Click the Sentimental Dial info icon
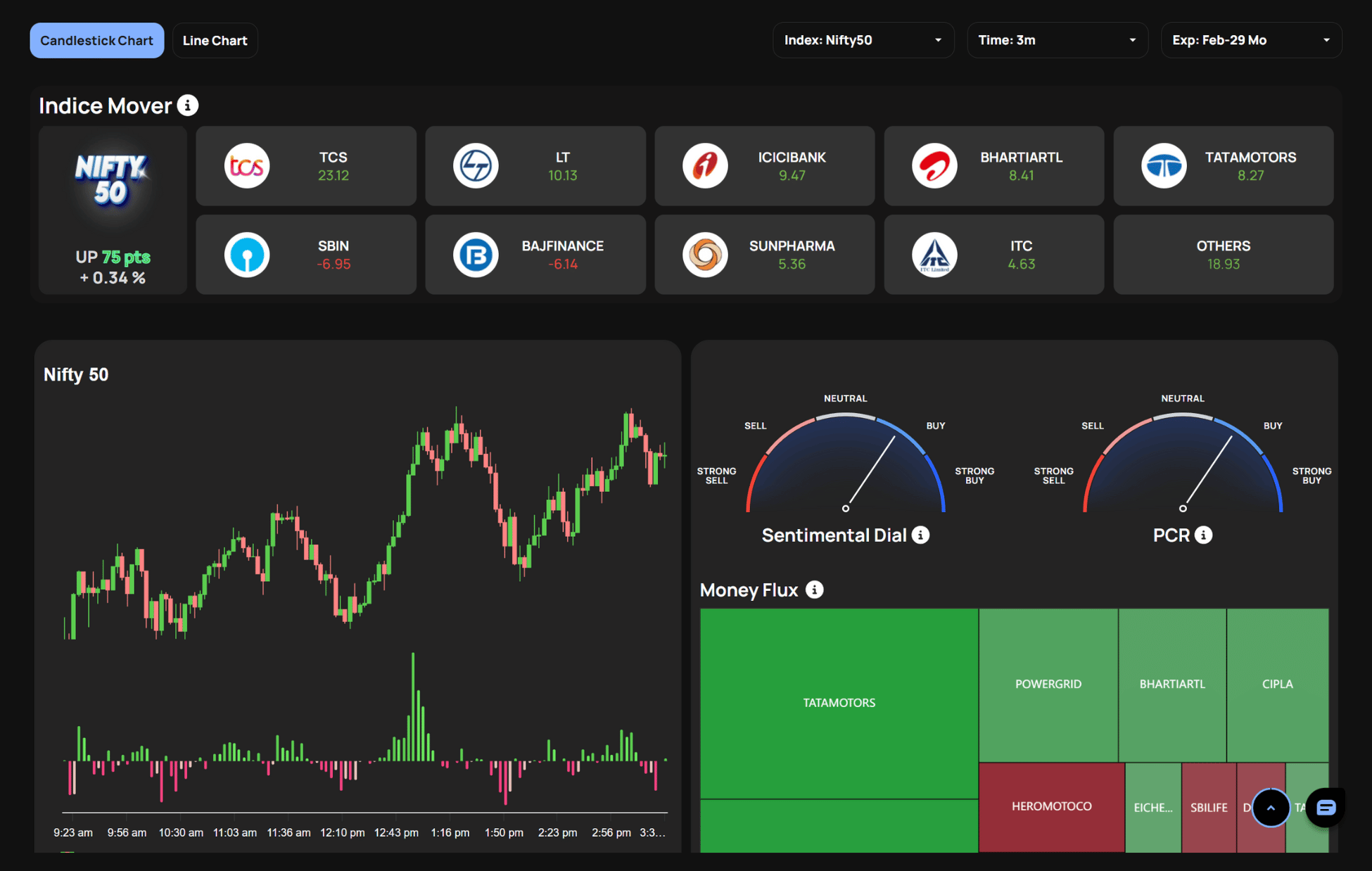This screenshot has height=871, width=1372. 920,535
